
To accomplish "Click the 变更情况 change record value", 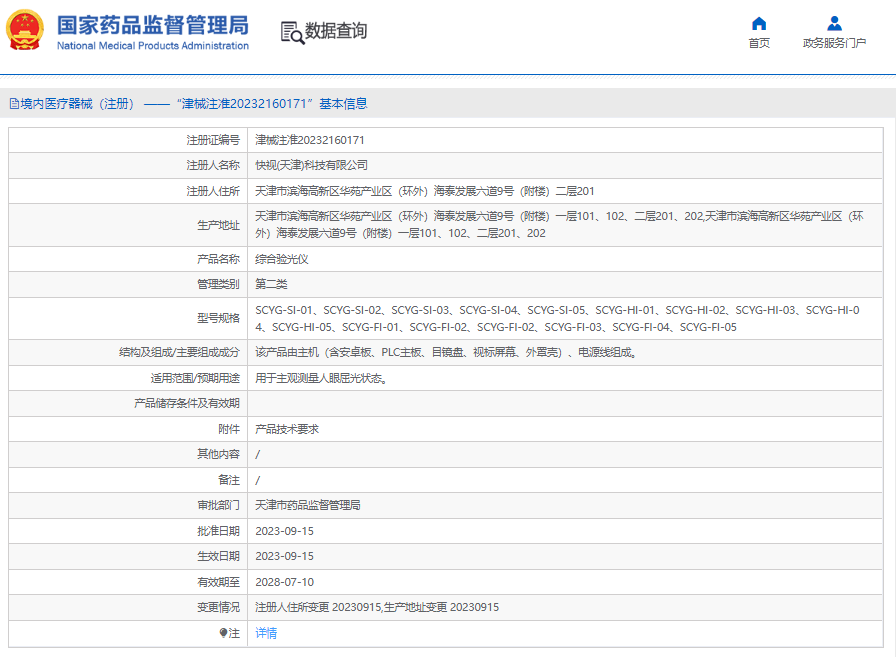I will (377, 607).
